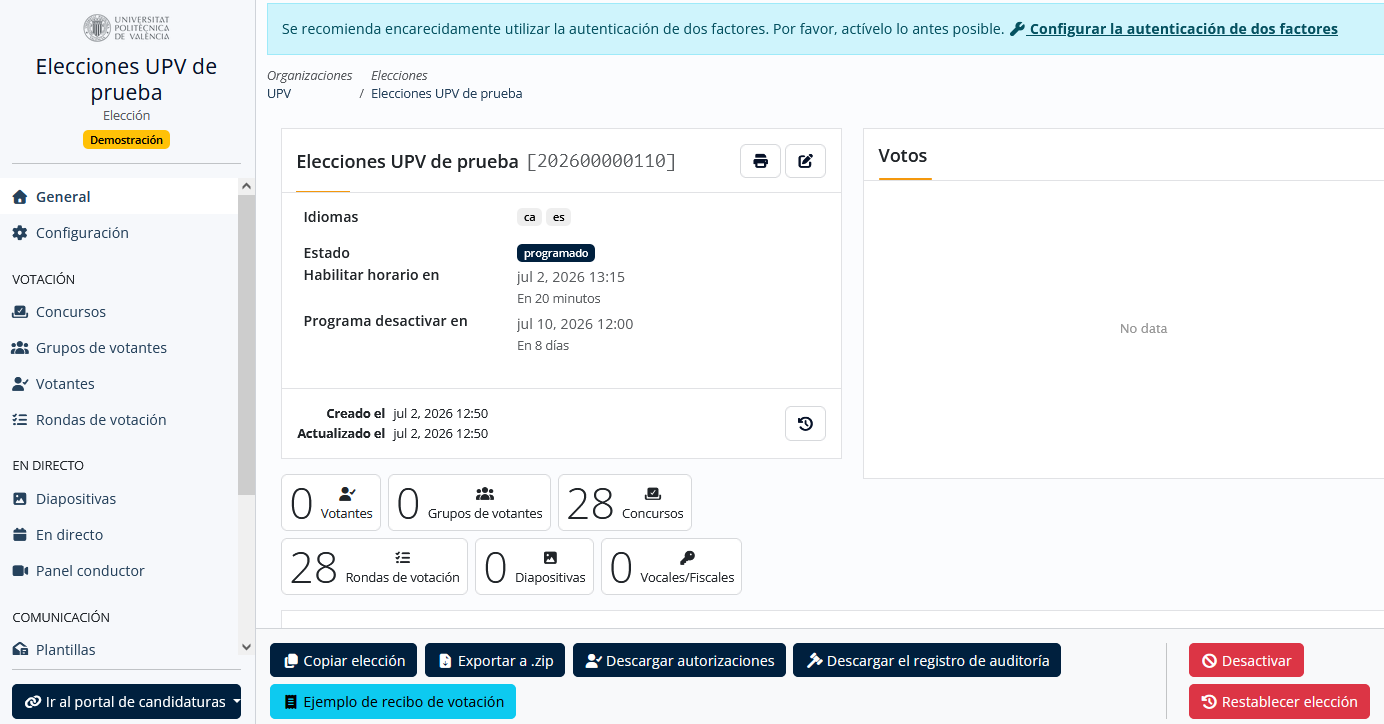Click the Exportar a .zip button
This screenshot has width=1384, height=724.
(x=495, y=661)
